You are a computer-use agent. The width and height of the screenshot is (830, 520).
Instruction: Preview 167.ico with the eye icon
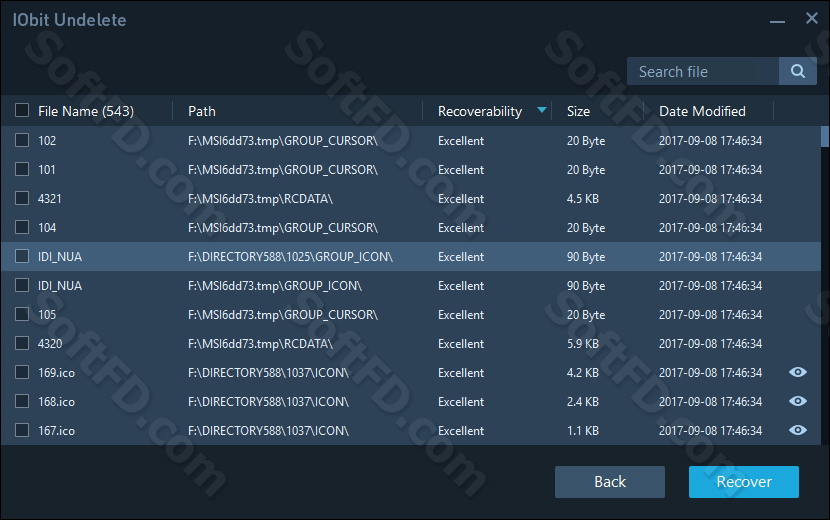[x=798, y=430]
